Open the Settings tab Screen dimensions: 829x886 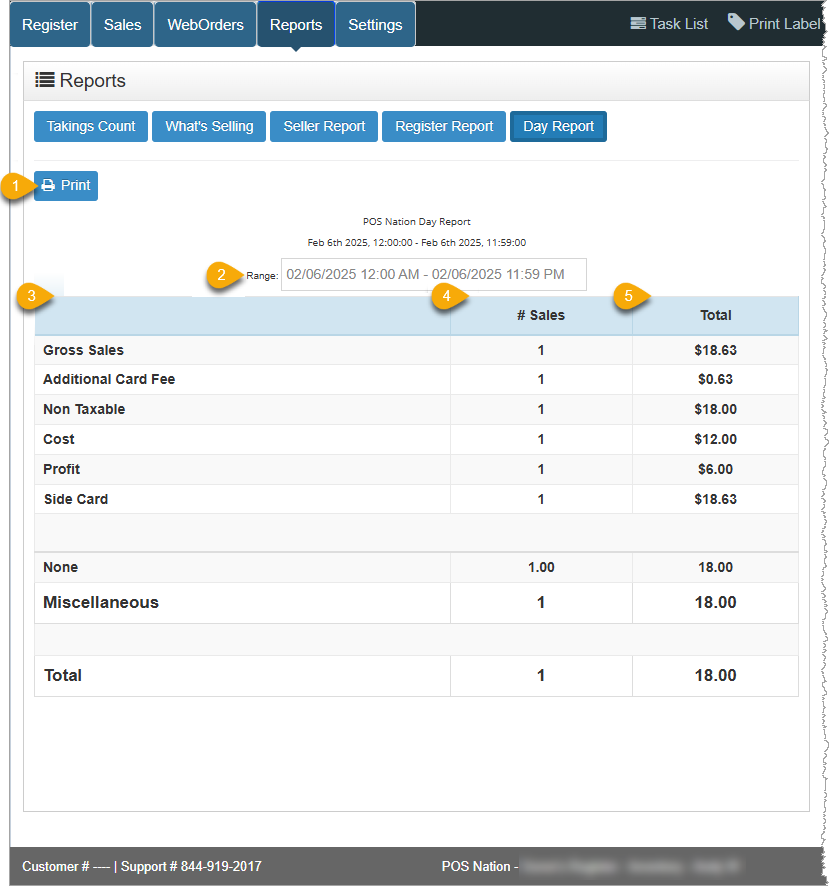pyautogui.click(x=375, y=24)
